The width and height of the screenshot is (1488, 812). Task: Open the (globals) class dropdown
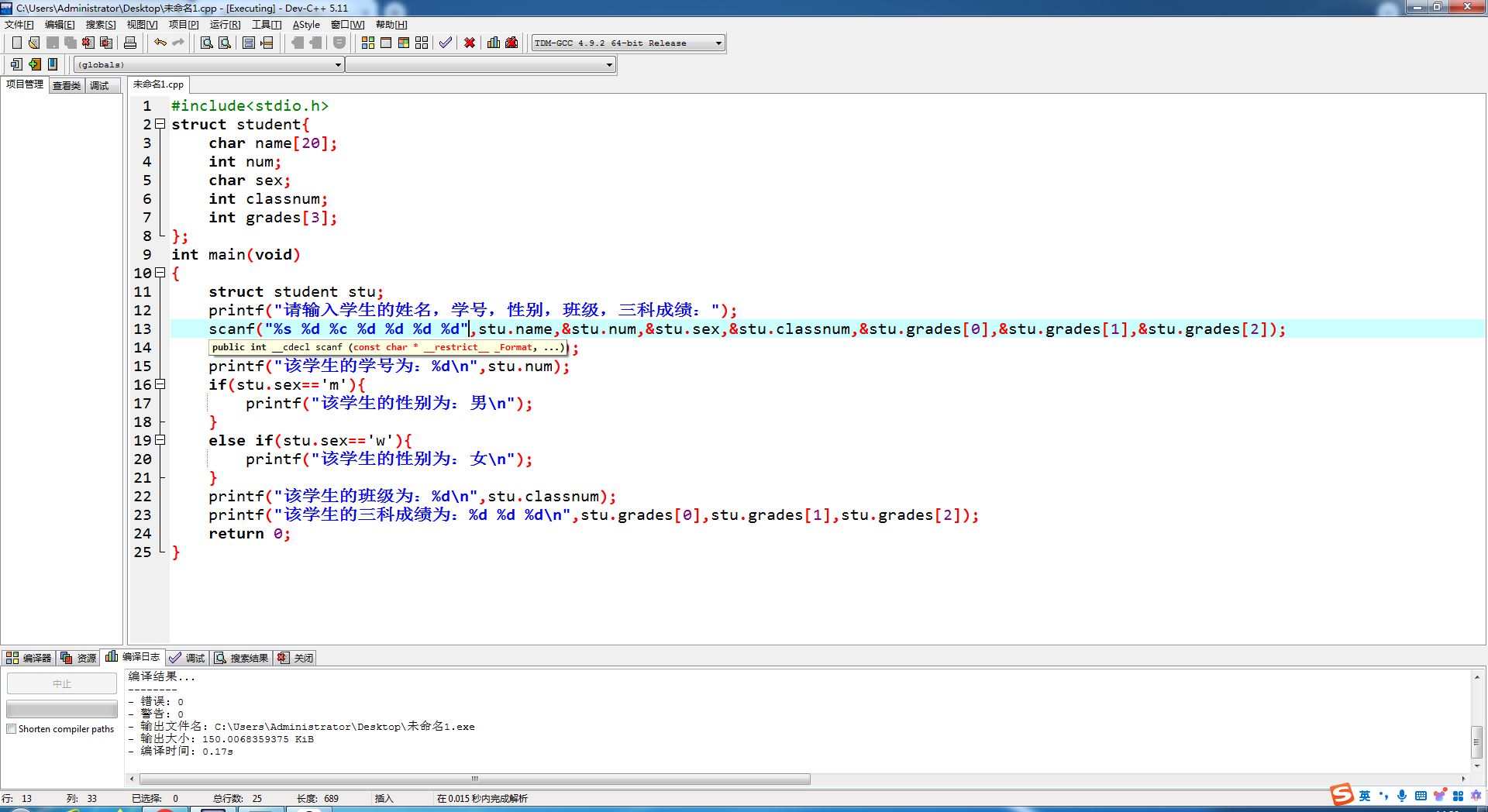(209, 64)
